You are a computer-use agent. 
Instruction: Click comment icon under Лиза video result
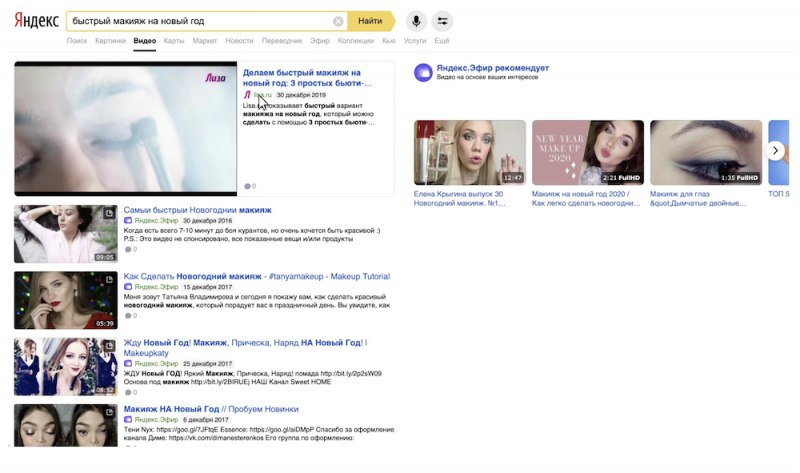tap(247, 186)
